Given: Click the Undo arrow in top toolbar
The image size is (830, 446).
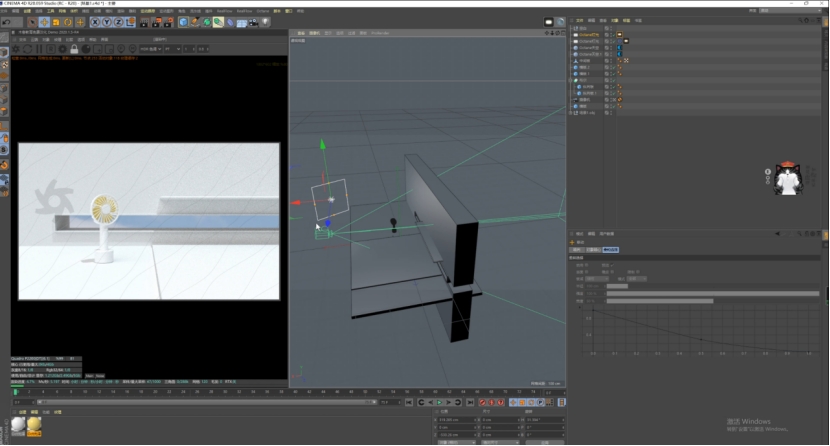Looking at the screenshot, I should point(6,22).
